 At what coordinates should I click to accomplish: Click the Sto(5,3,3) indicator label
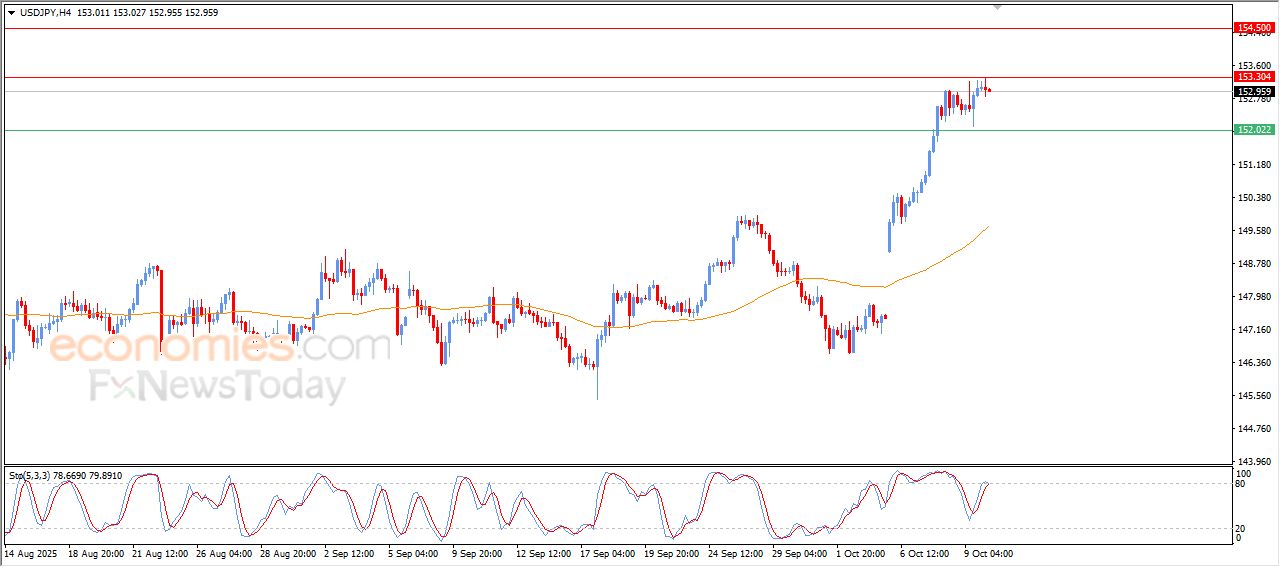click(30, 476)
